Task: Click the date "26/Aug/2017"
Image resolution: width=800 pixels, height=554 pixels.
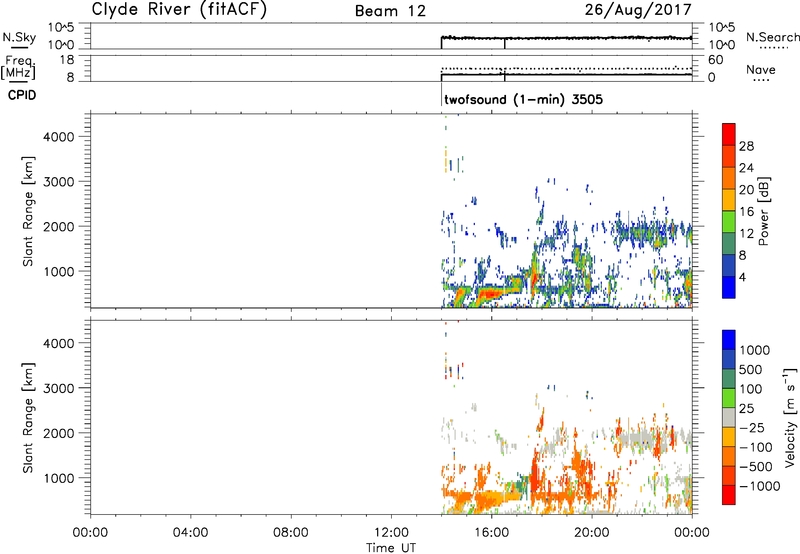Action: [x=638, y=10]
